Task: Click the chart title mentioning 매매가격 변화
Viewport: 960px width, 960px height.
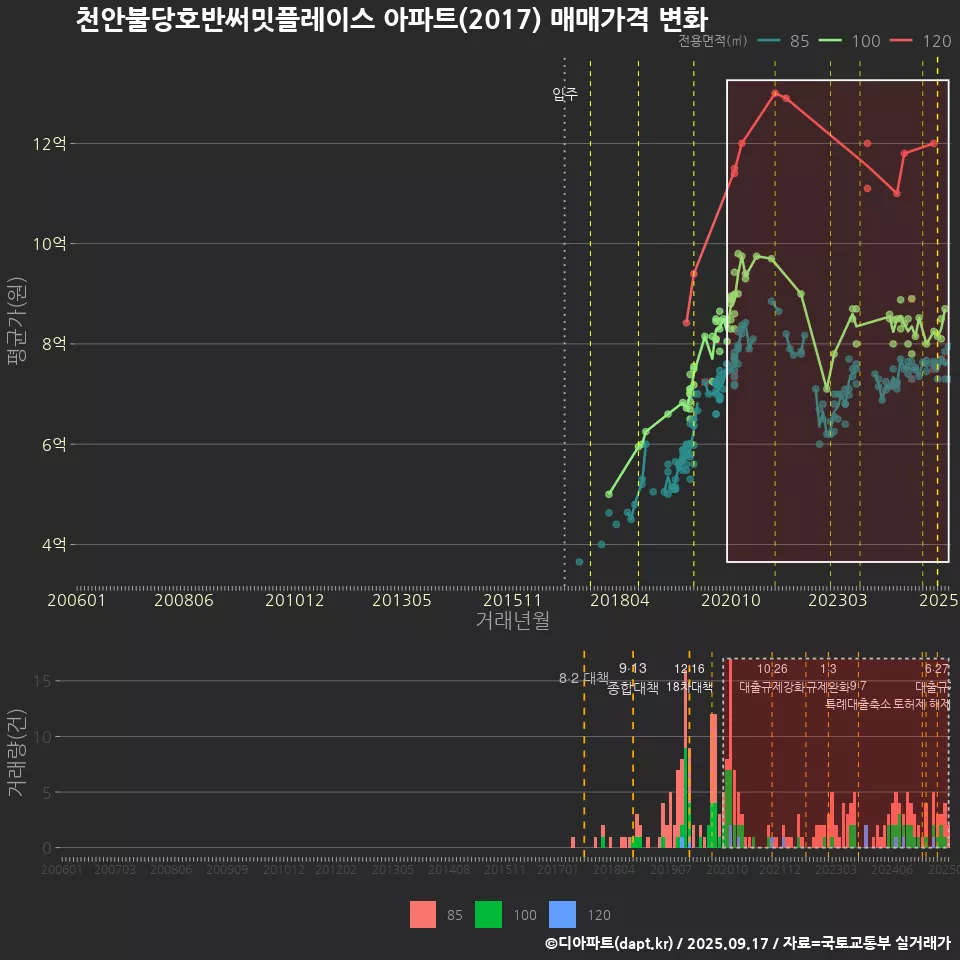Action: pyautogui.click(x=392, y=19)
